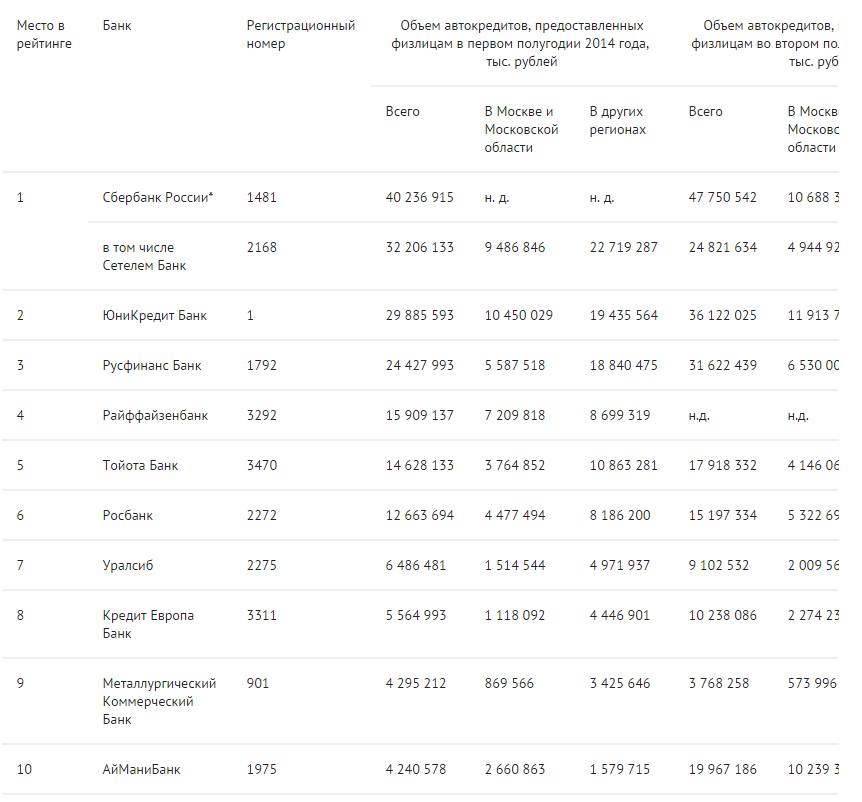Screen dimensions: 862x802
Task: Click registration number 2275
Action: (262, 566)
